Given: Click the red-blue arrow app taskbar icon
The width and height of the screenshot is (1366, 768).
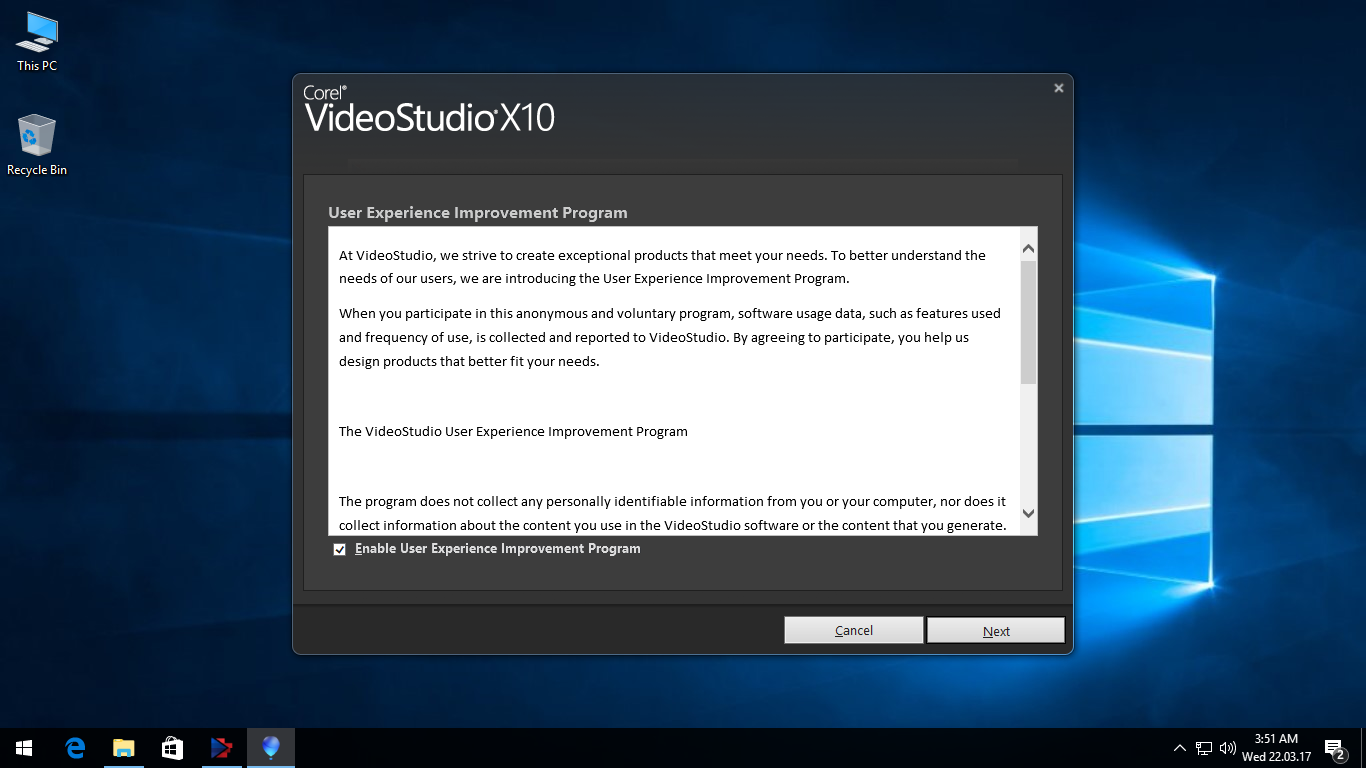Looking at the screenshot, I should (221, 748).
